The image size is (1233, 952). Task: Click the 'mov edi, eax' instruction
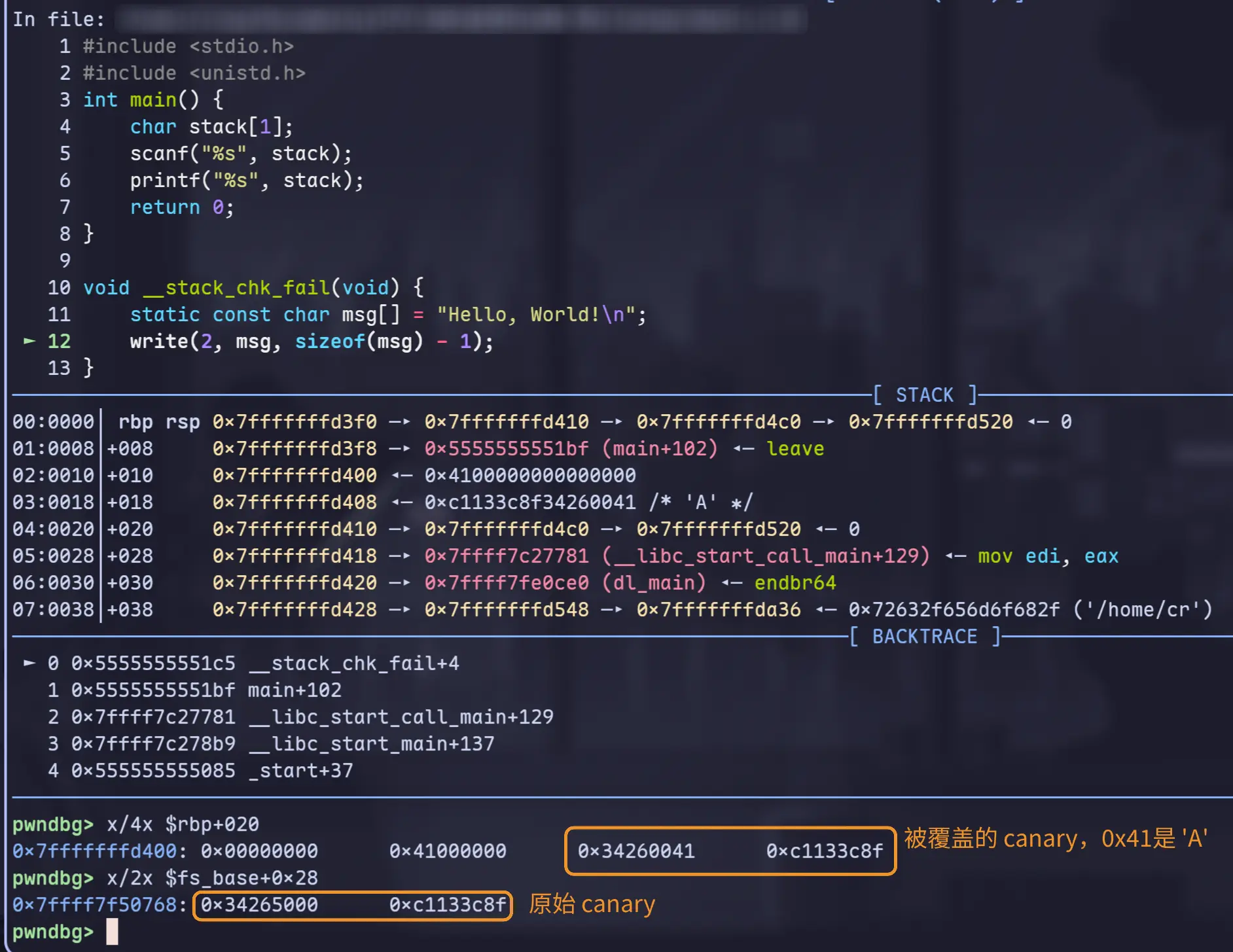tap(1048, 556)
